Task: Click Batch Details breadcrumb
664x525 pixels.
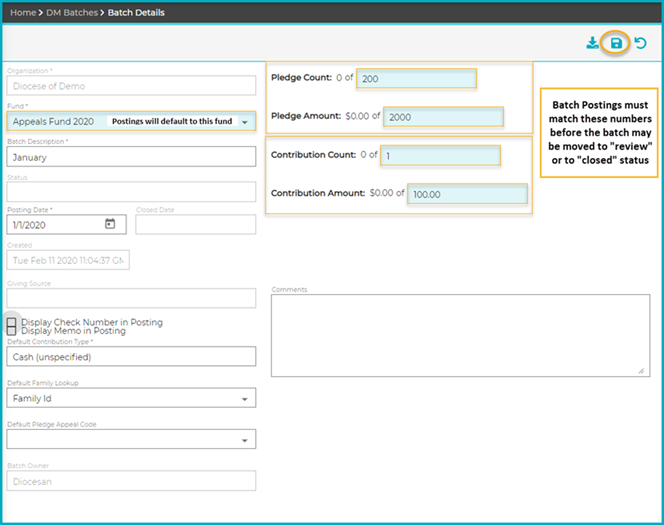Action: pyautogui.click(x=136, y=12)
